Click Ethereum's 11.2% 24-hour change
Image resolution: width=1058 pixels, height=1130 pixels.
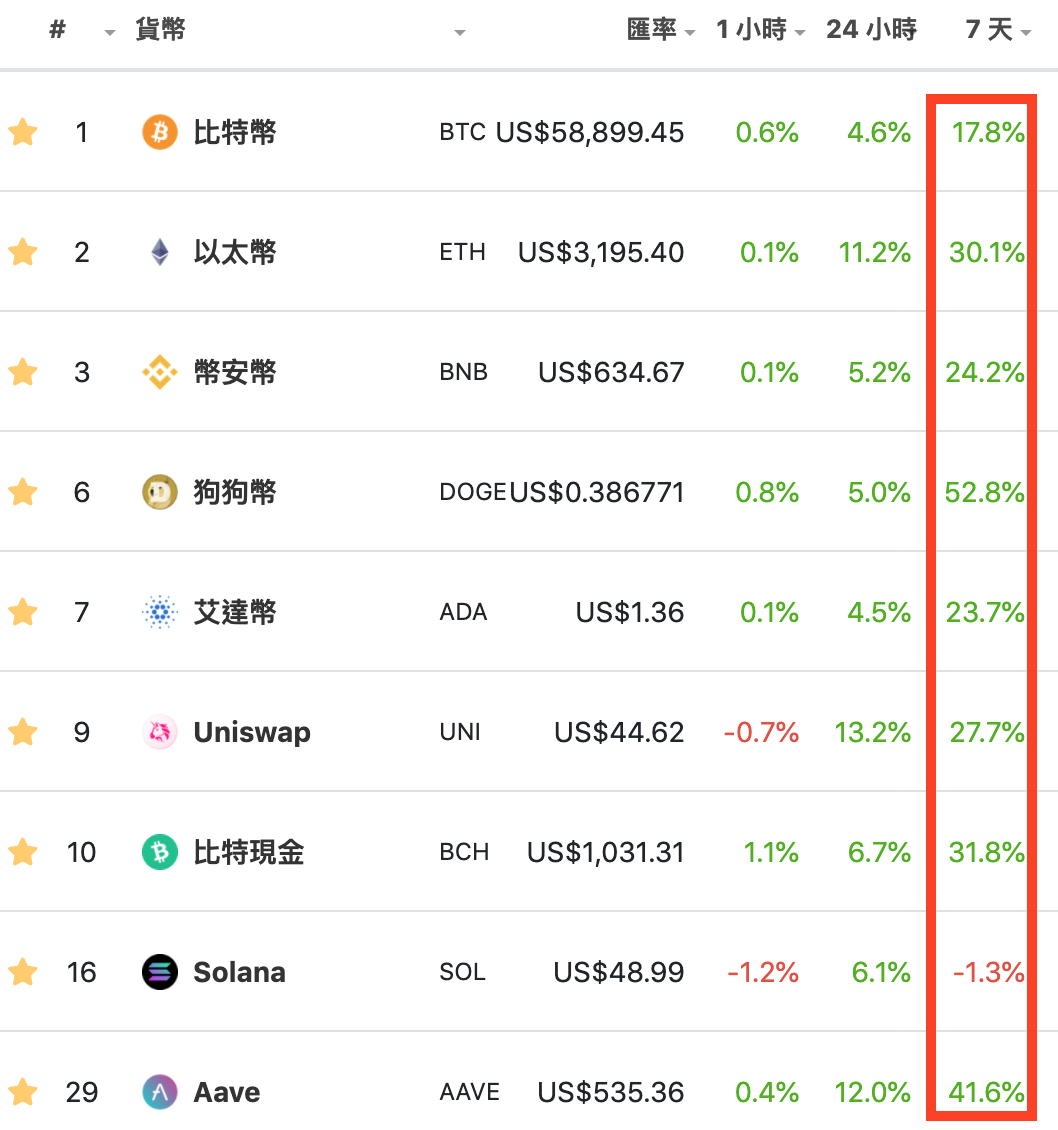click(875, 253)
